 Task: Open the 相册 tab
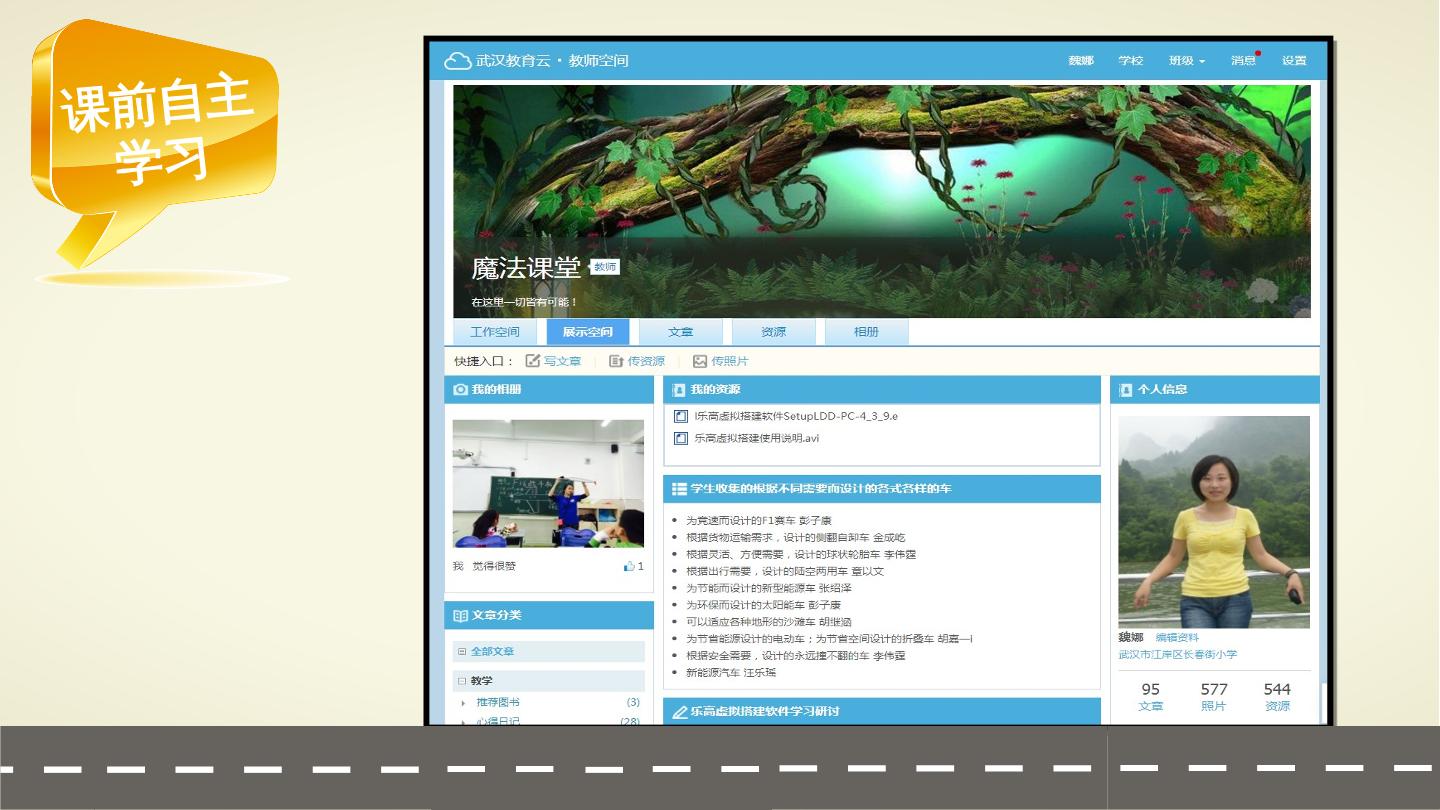(x=867, y=332)
